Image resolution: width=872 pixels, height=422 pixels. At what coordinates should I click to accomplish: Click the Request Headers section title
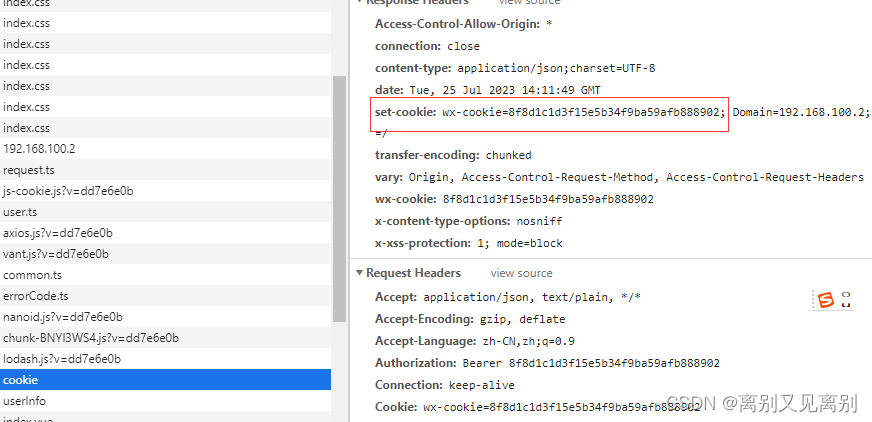[x=413, y=273]
